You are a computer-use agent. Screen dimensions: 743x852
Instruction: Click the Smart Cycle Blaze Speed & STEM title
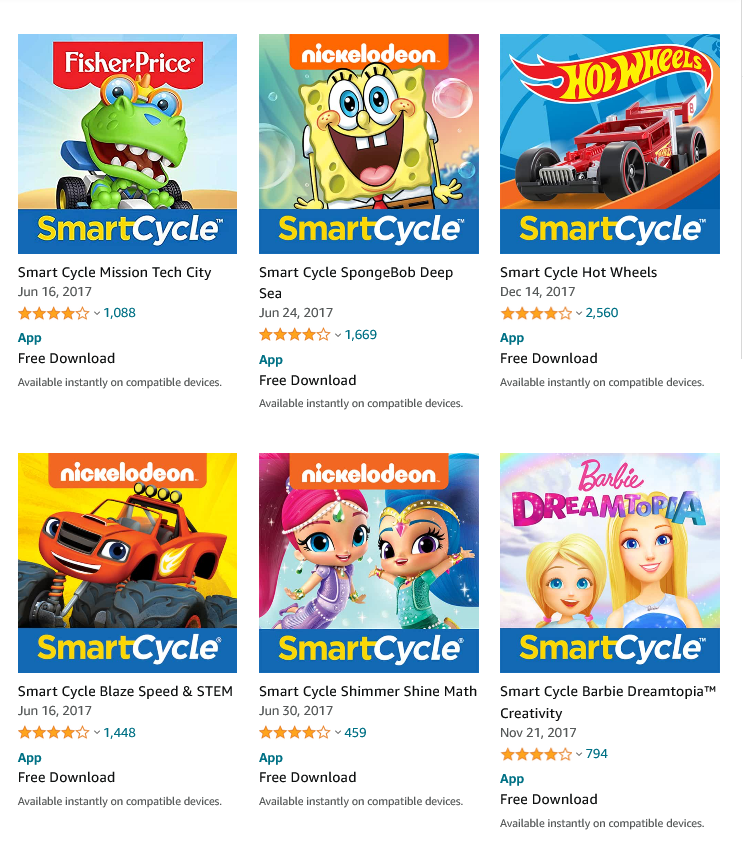(125, 691)
